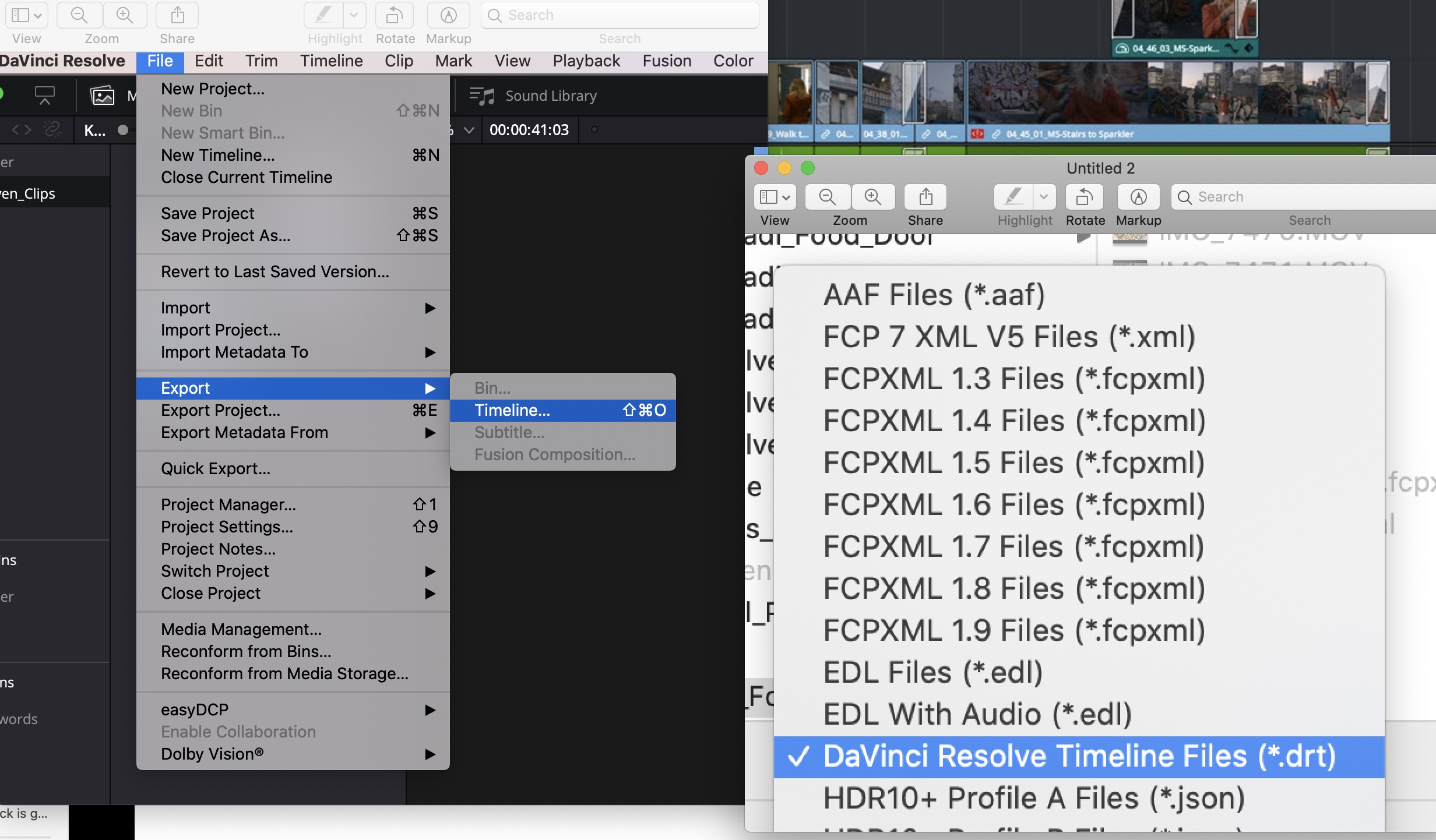Open dropdown chevron left of timecode

469,130
